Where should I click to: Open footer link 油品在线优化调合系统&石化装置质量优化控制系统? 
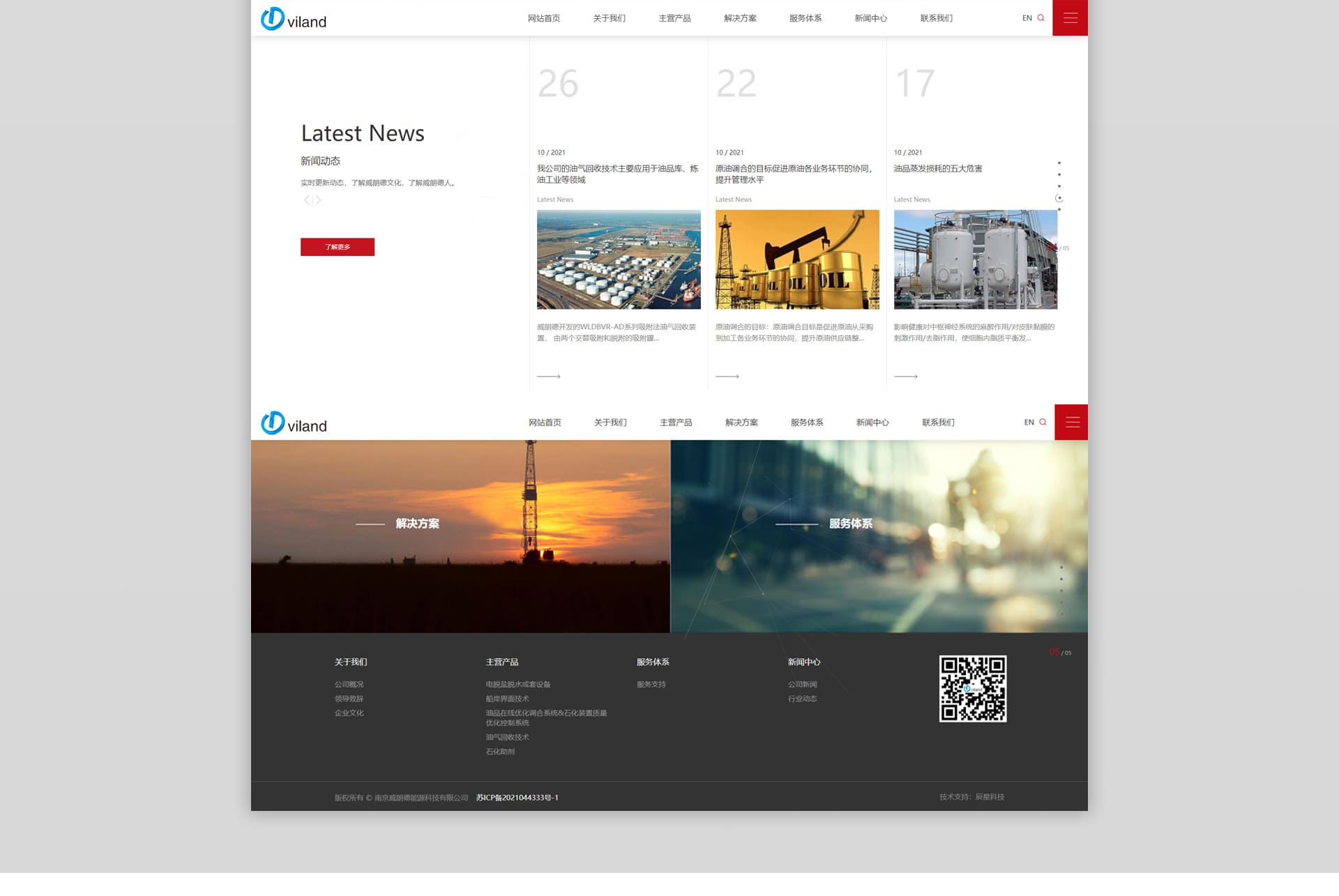click(547, 718)
